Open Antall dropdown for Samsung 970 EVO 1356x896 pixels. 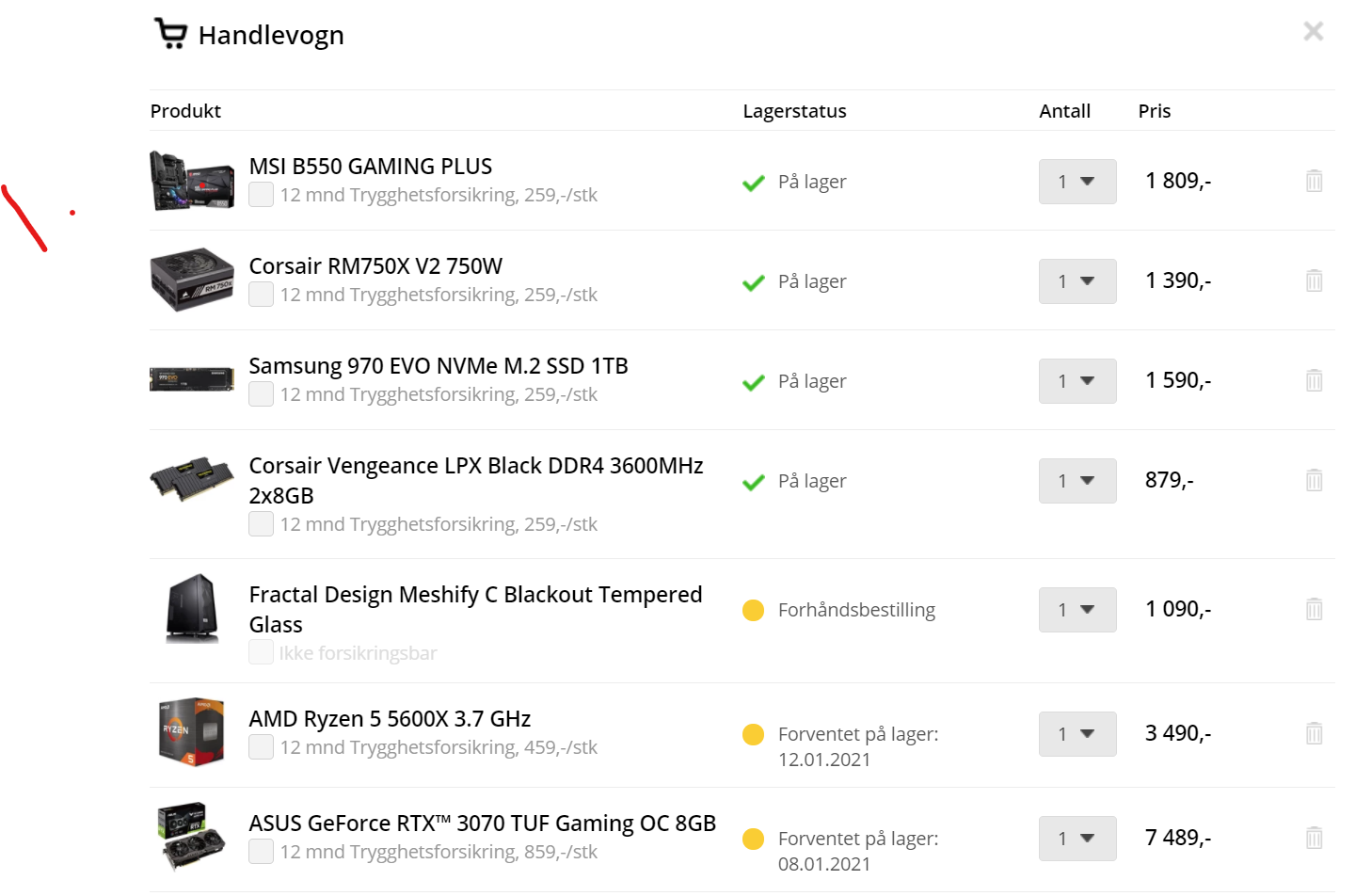[1077, 381]
